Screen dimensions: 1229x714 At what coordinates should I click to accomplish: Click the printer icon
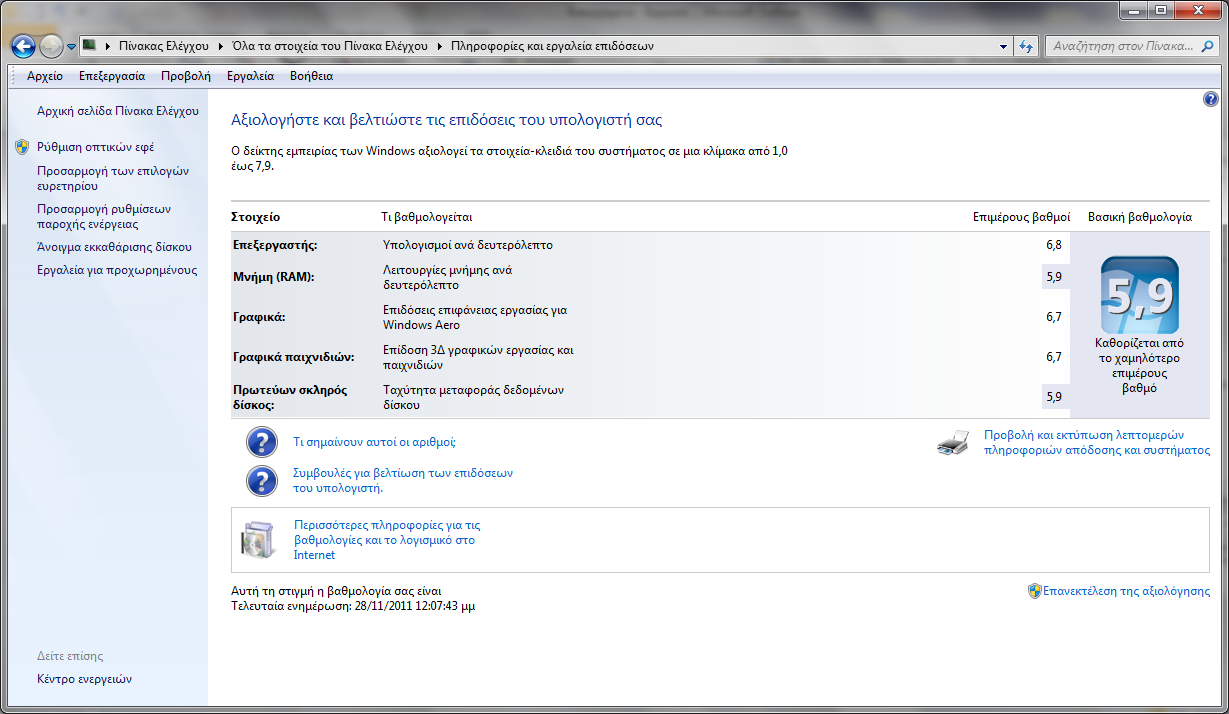pos(953,442)
